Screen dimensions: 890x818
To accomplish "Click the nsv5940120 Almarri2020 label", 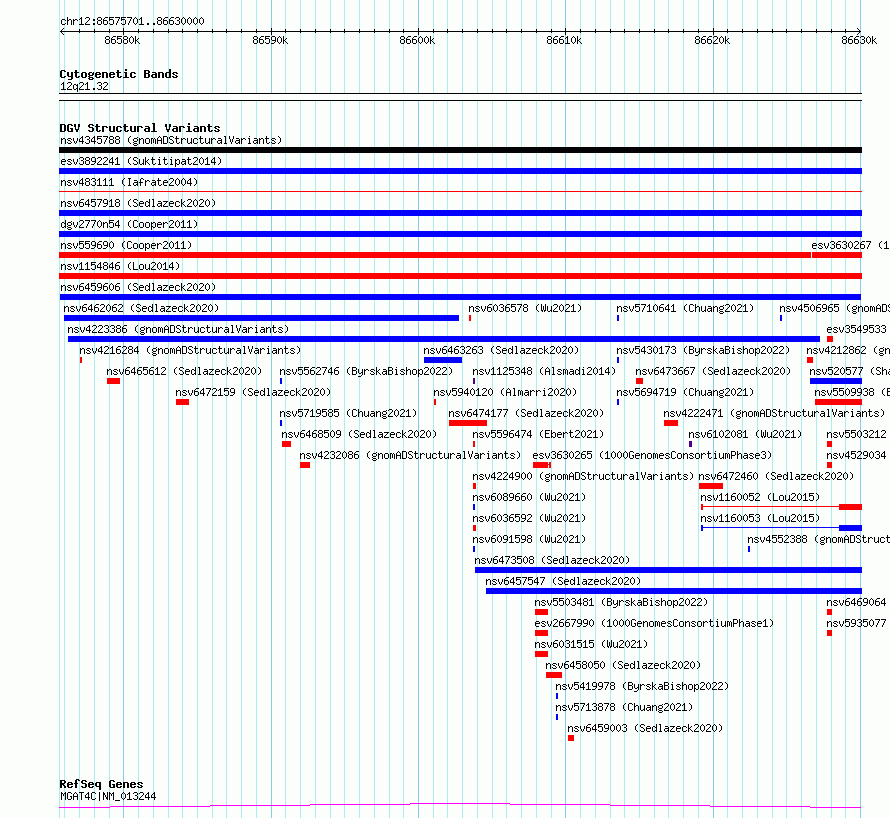I will [505, 392].
